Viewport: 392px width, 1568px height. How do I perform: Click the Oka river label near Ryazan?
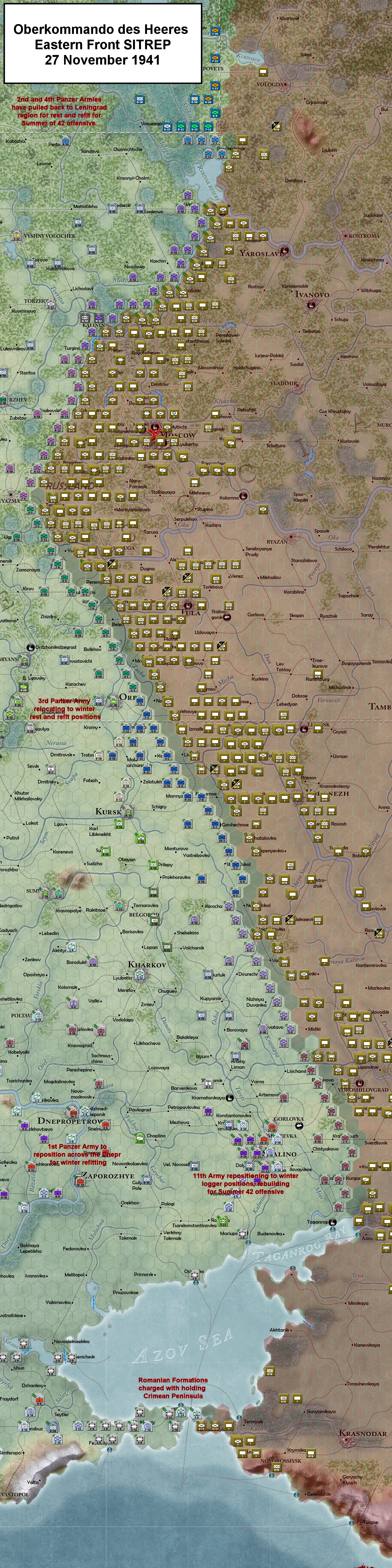click(334, 538)
